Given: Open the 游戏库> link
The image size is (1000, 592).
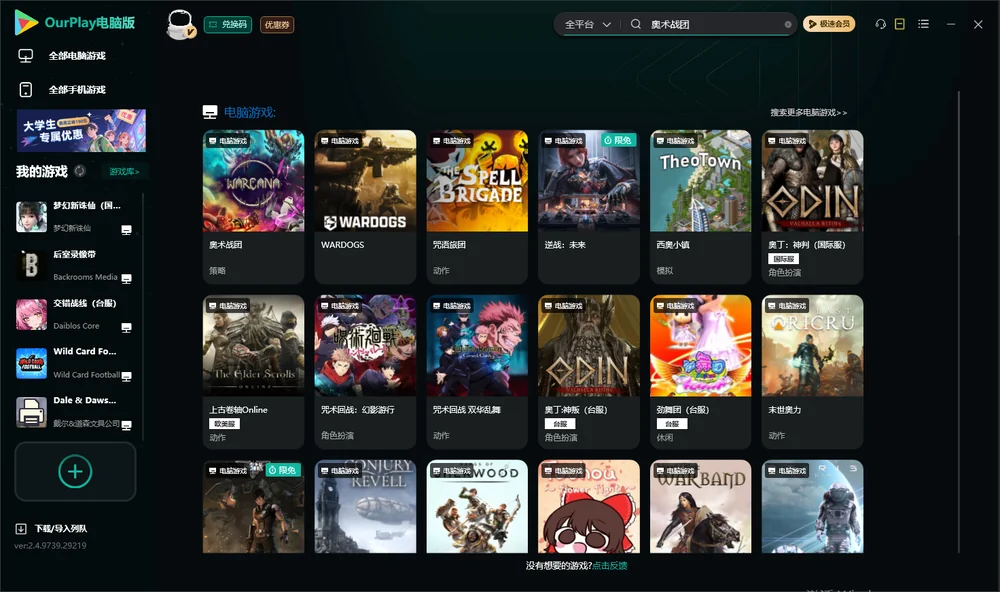Looking at the screenshot, I should click(x=124, y=171).
